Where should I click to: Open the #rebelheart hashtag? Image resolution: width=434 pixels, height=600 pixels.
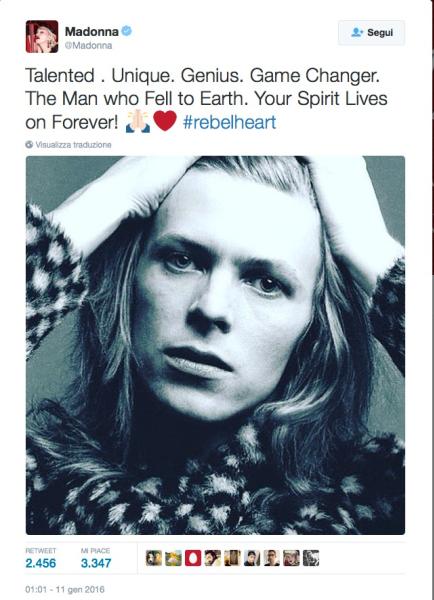click(x=230, y=122)
